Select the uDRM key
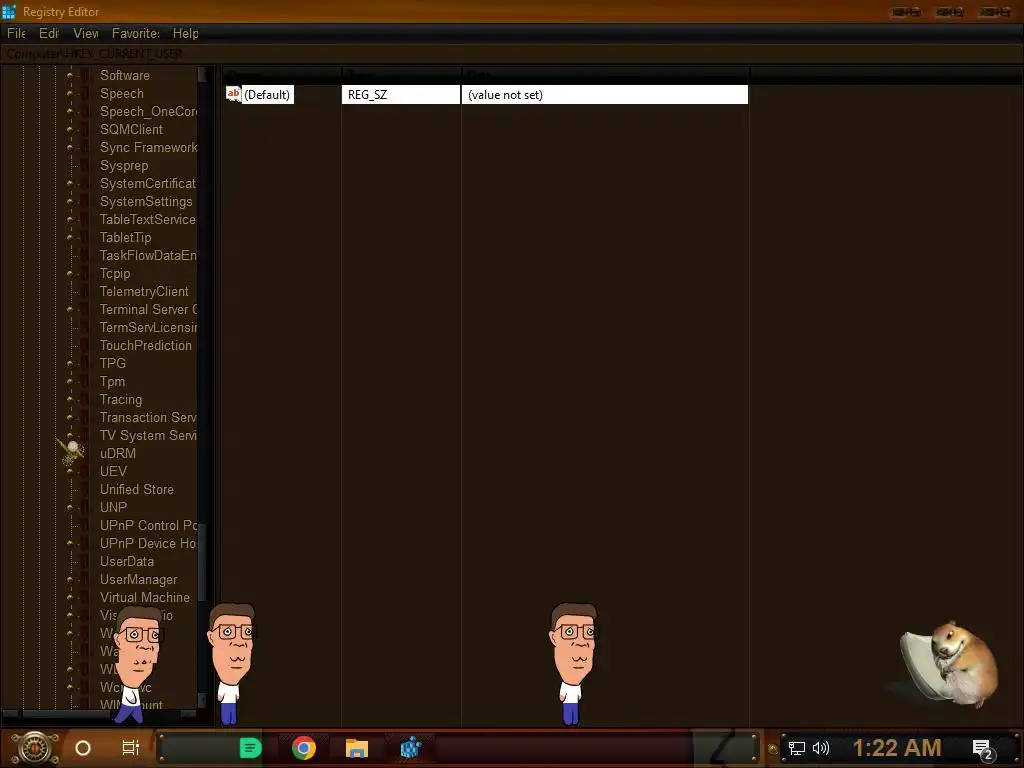This screenshot has height=768, width=1024. [x=118, y=453]
